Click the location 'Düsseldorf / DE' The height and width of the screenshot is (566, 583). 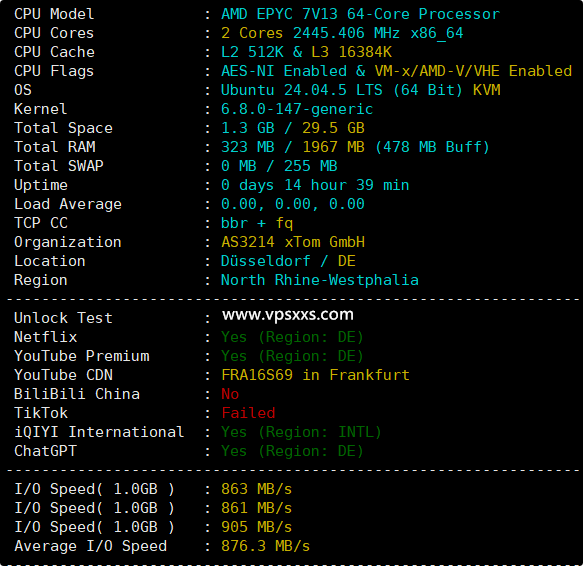click(x=288, y=261)
